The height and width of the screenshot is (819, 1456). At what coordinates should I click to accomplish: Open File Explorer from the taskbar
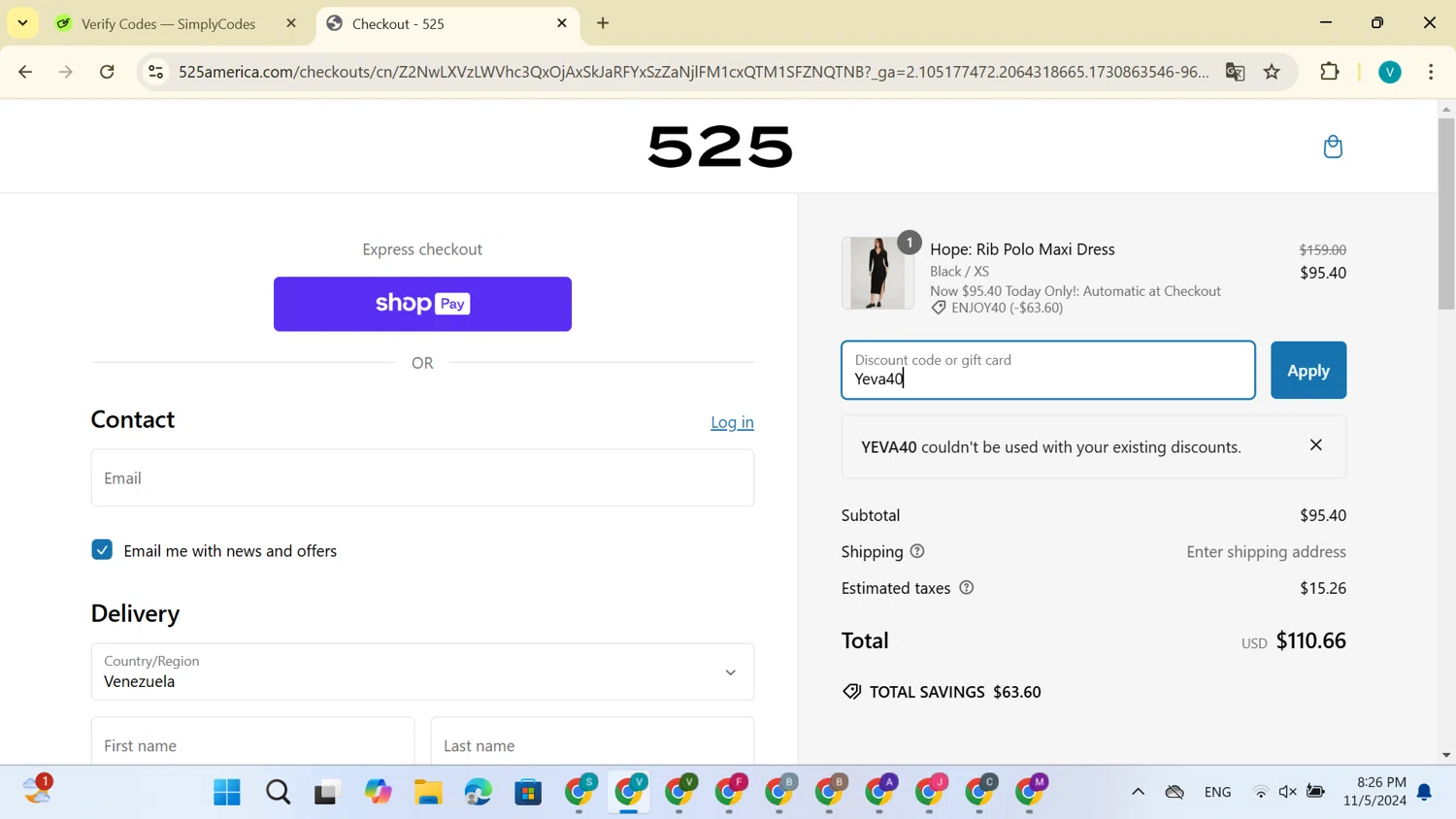click(x=428, y=793)
